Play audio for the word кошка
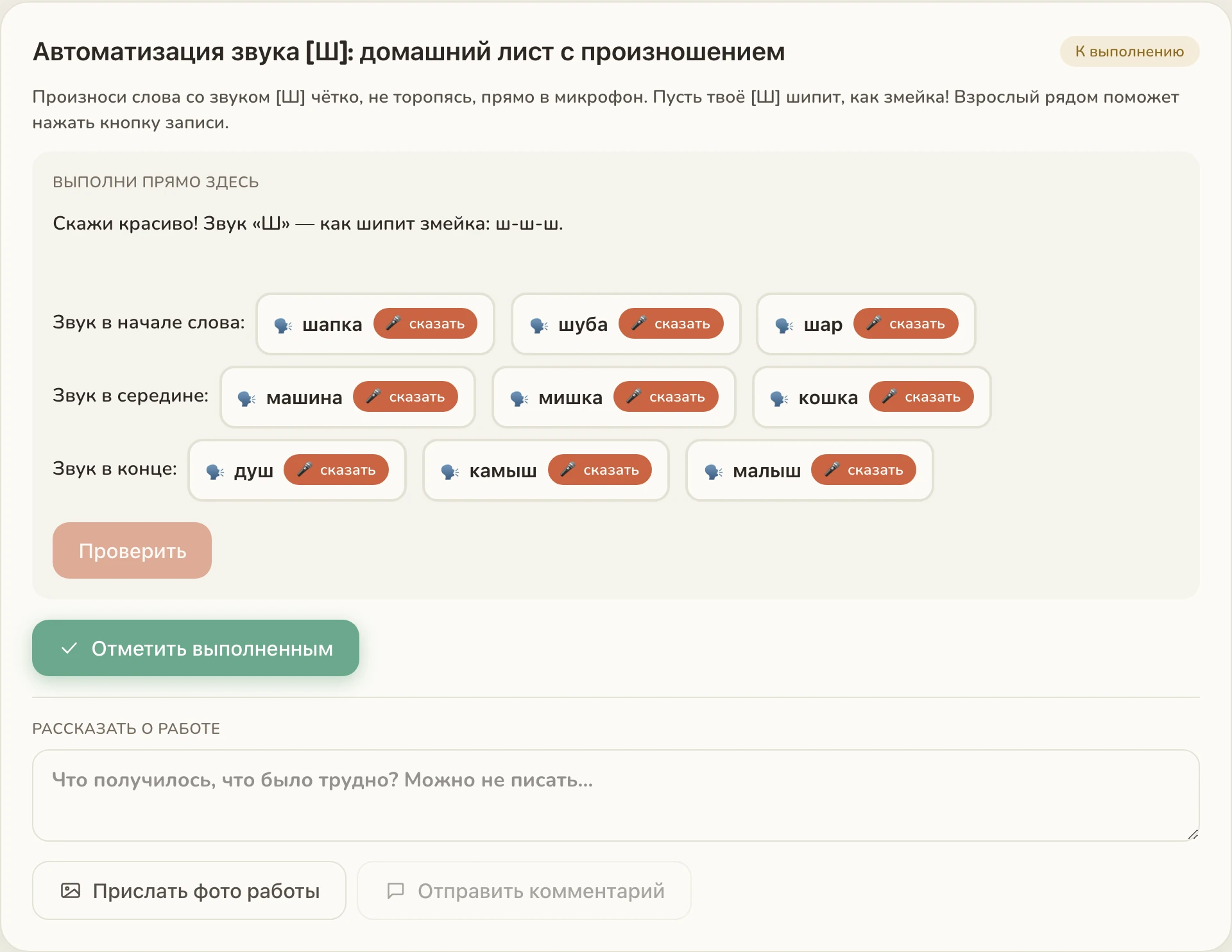1232x952 pixels. (779, 398)
